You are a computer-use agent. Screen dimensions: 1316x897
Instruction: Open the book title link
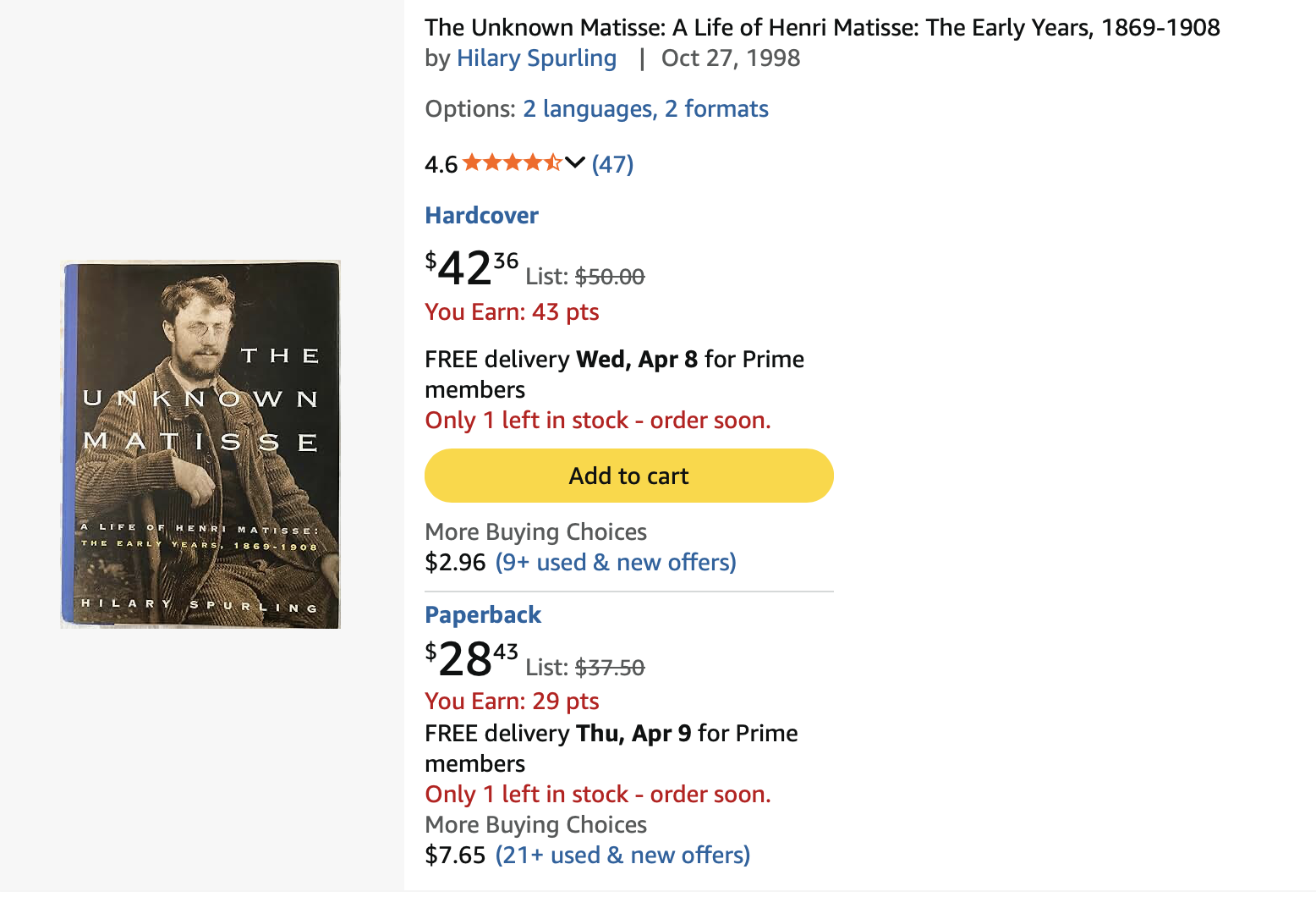point(821,28)
